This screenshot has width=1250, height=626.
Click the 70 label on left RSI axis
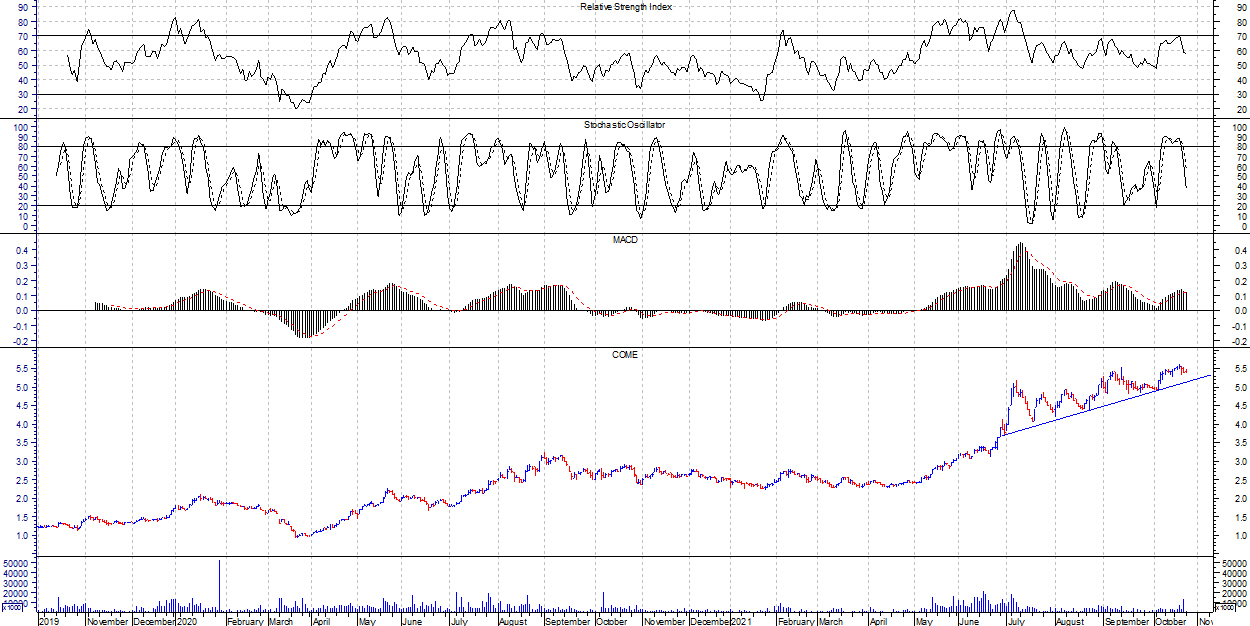22,37
